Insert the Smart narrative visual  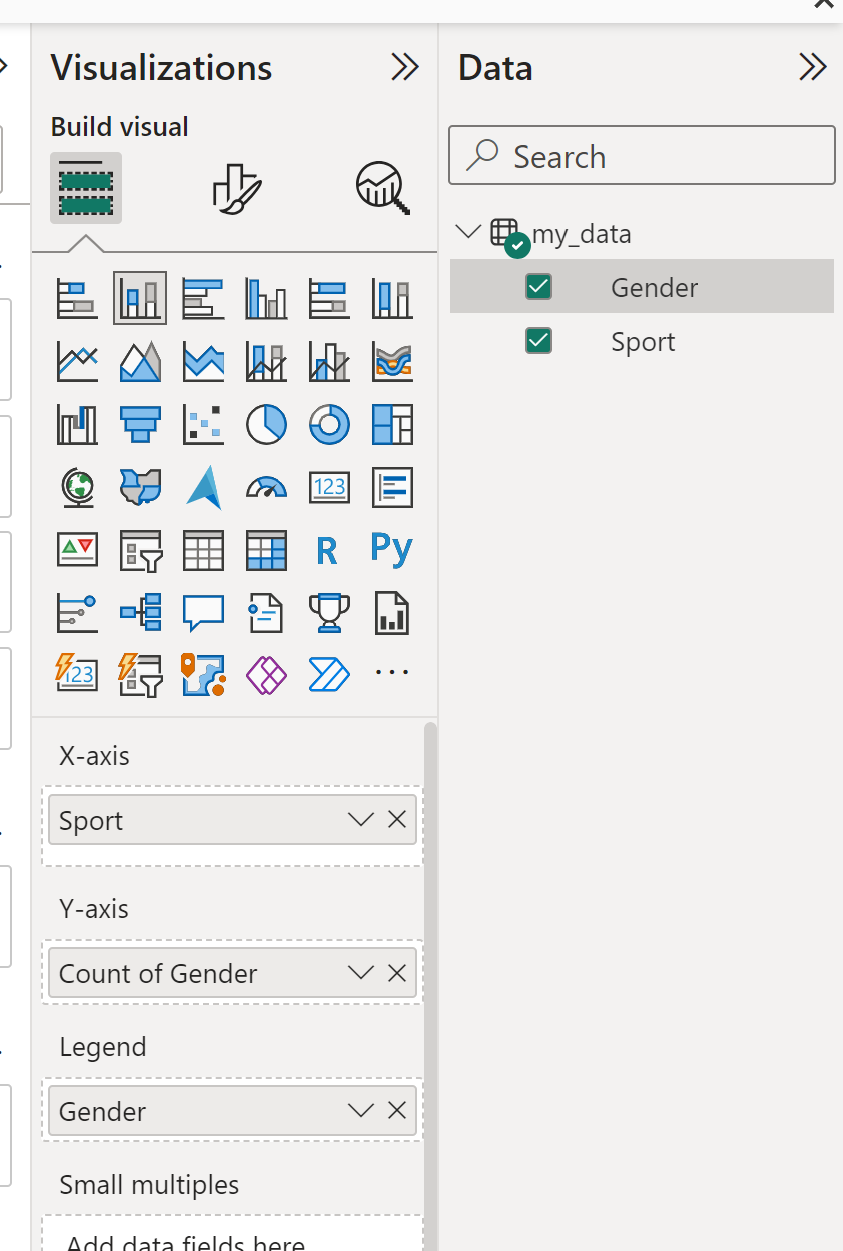266,612
